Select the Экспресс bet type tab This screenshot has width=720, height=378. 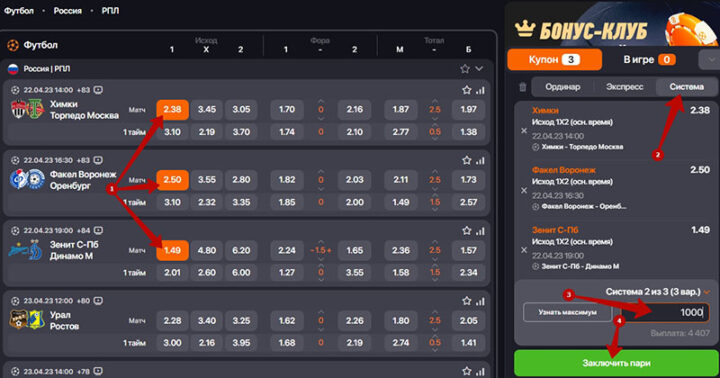tap(624, 87)
